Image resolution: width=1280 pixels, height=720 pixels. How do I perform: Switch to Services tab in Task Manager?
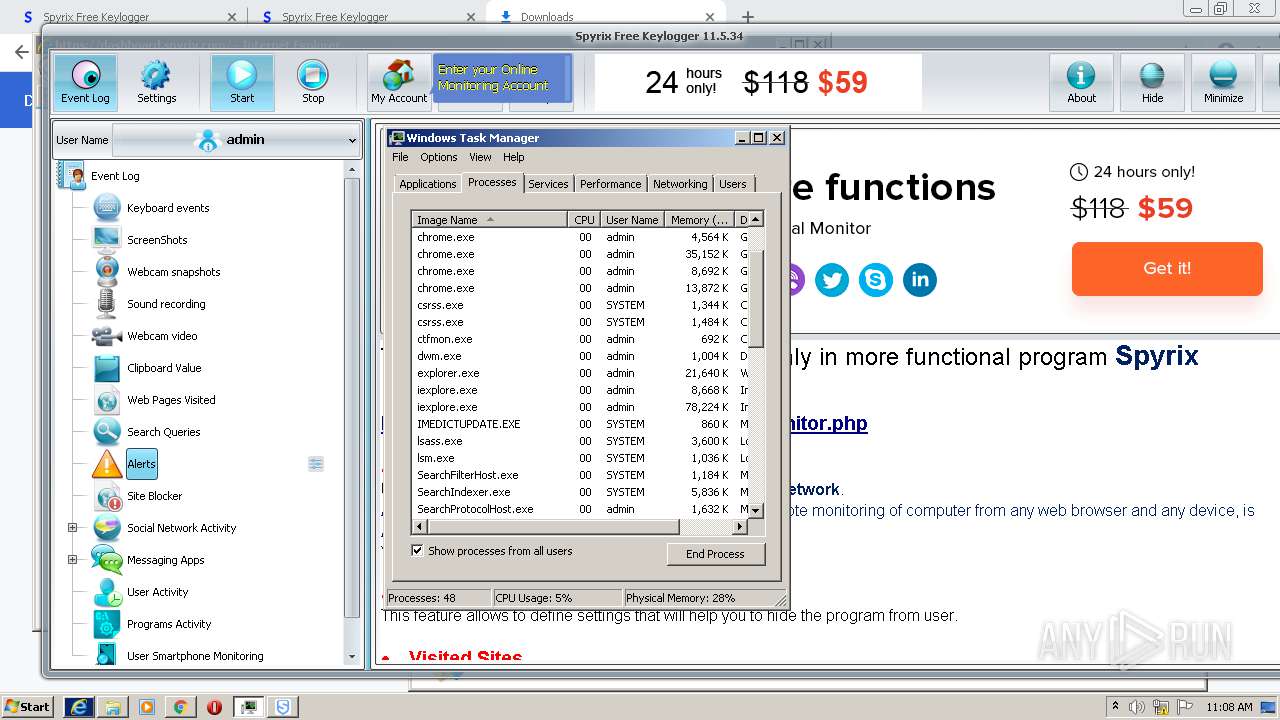point(548,184)
